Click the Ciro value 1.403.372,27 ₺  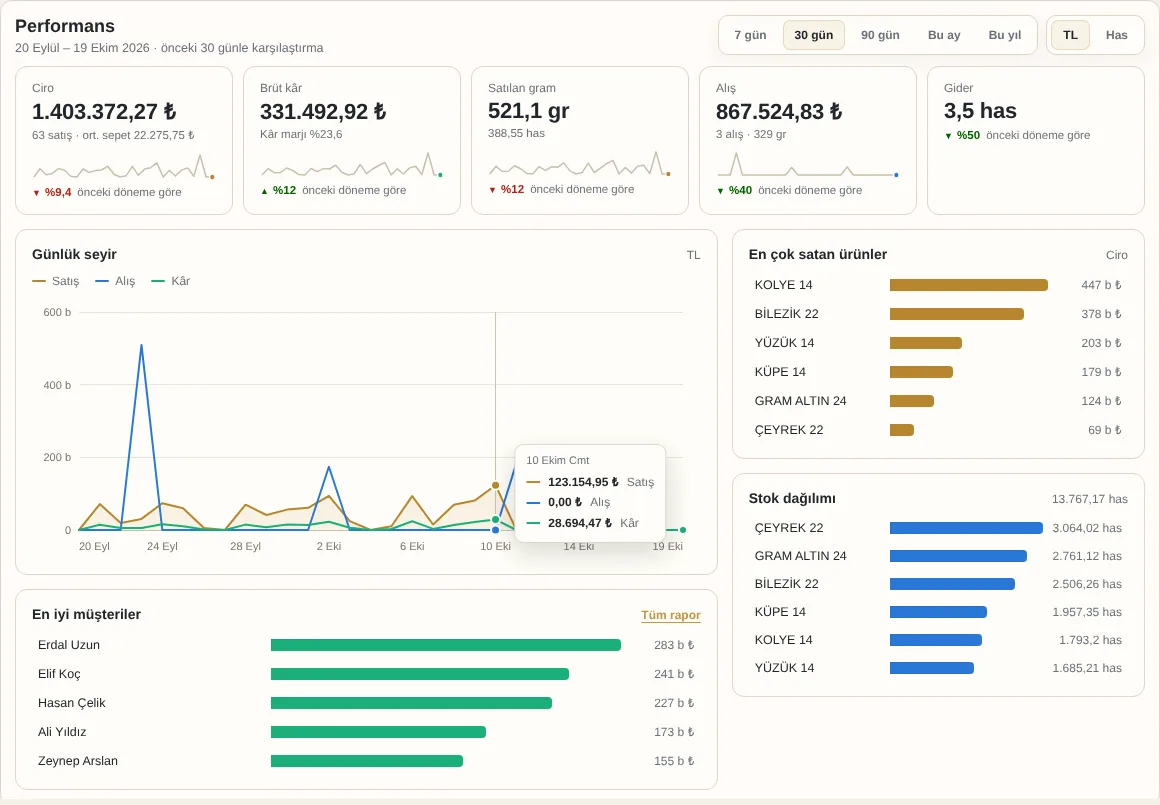click(104, 112)
